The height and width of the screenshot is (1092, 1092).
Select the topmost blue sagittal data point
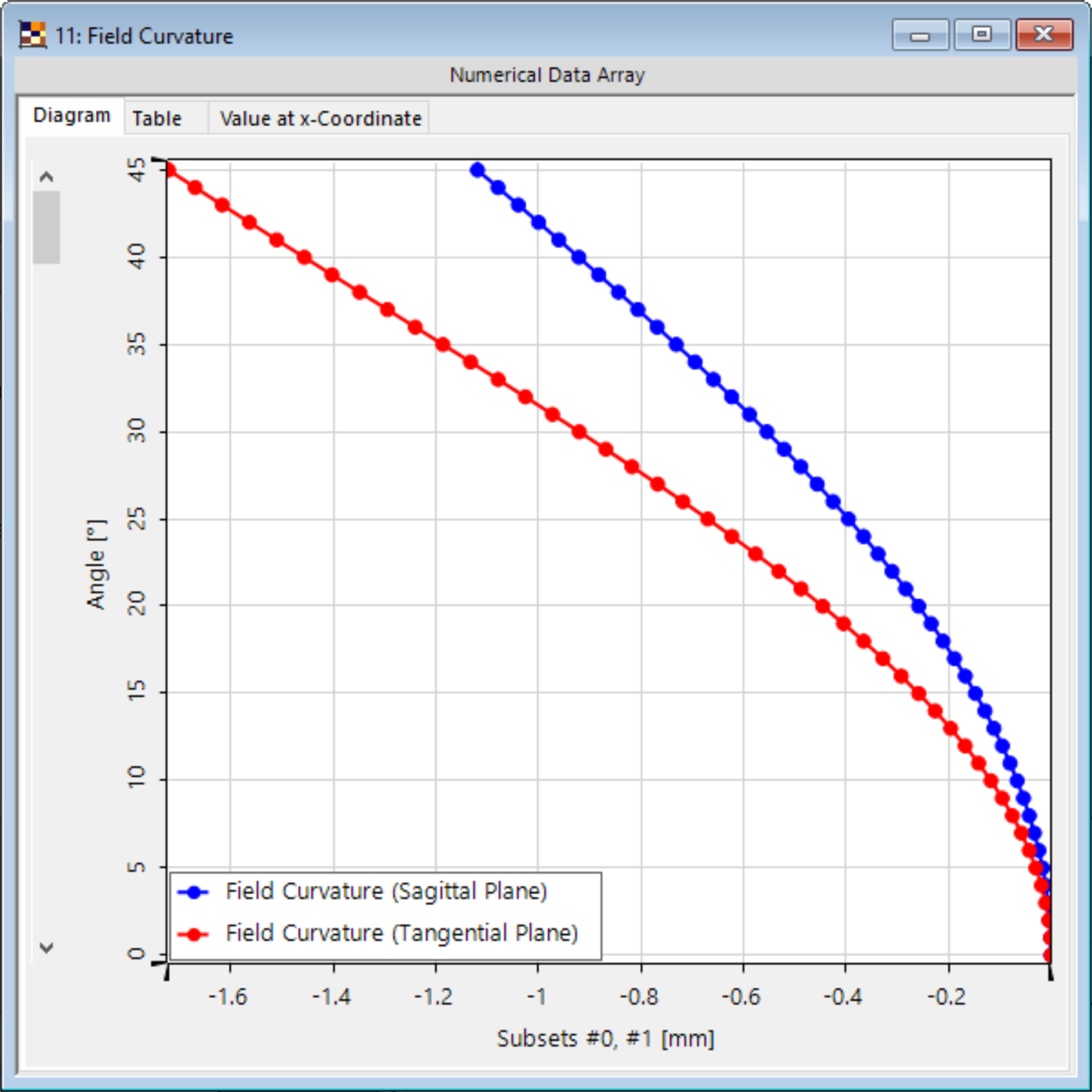[478, 171]
